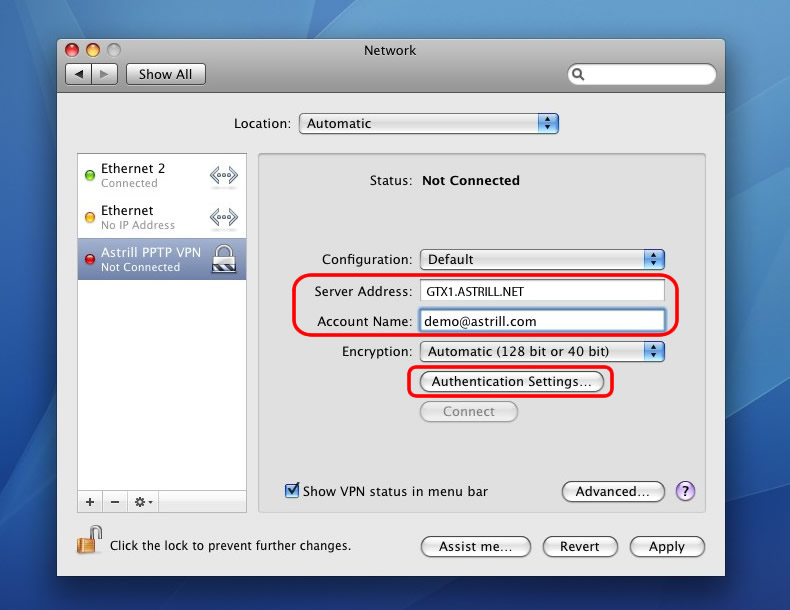790x610 pixels.
Task: Select Astrill PPTP VPN service
Action: pos(162,259)
